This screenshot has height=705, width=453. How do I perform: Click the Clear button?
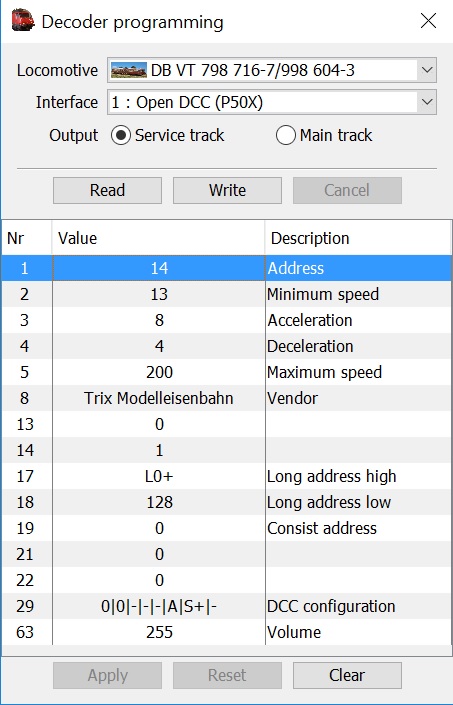347,675
